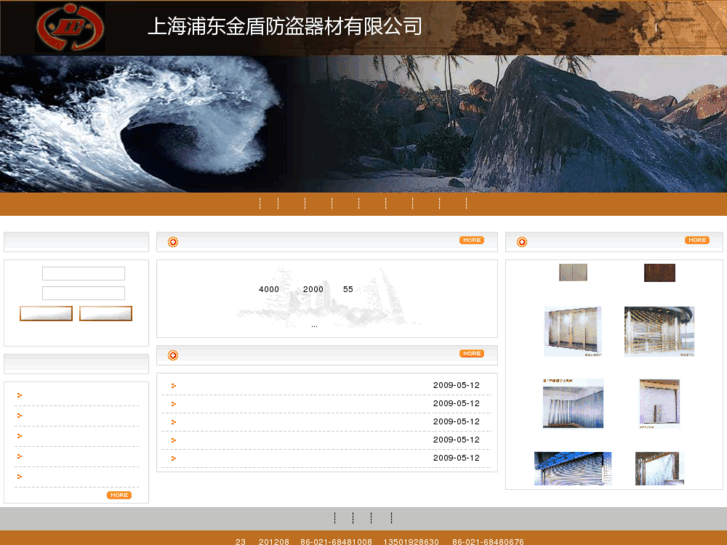Open MORE at the bottom of the left list
This screenshot has width=727, height=545.
coord(119,495)
